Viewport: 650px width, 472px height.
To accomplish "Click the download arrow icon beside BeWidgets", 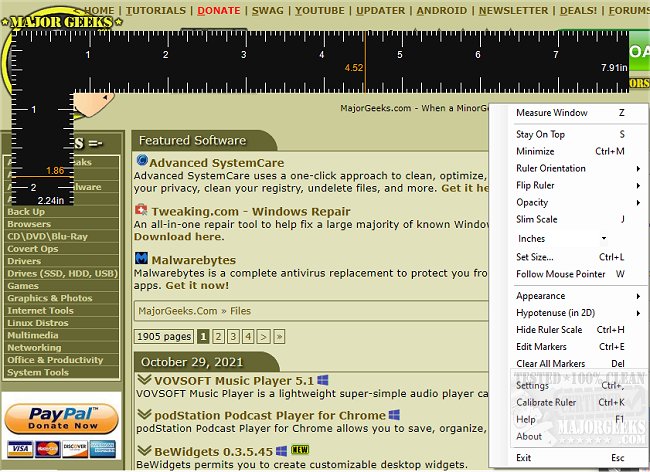I will [x=144, y=450].
